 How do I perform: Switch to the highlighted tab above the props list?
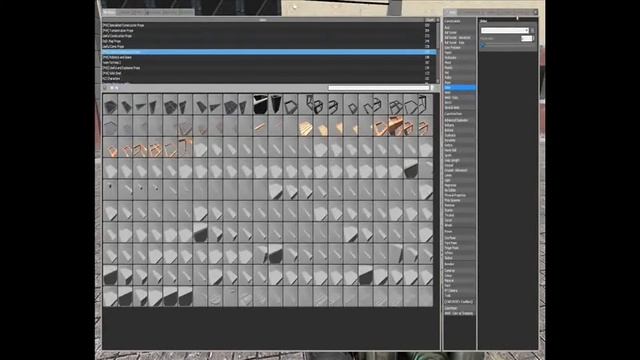pos(109,13)
